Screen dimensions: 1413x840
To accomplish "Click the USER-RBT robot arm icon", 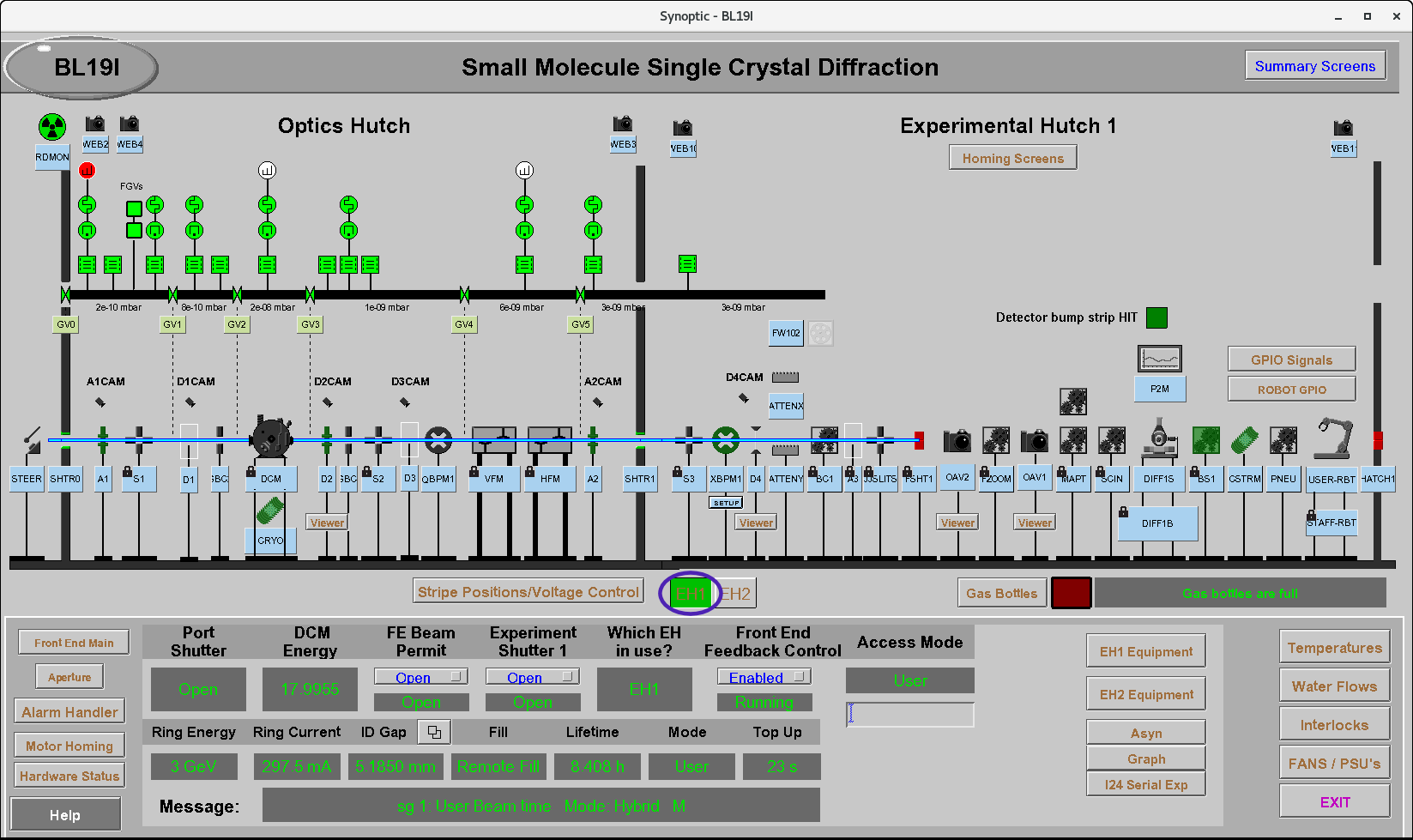I will tap(1331, 438).
